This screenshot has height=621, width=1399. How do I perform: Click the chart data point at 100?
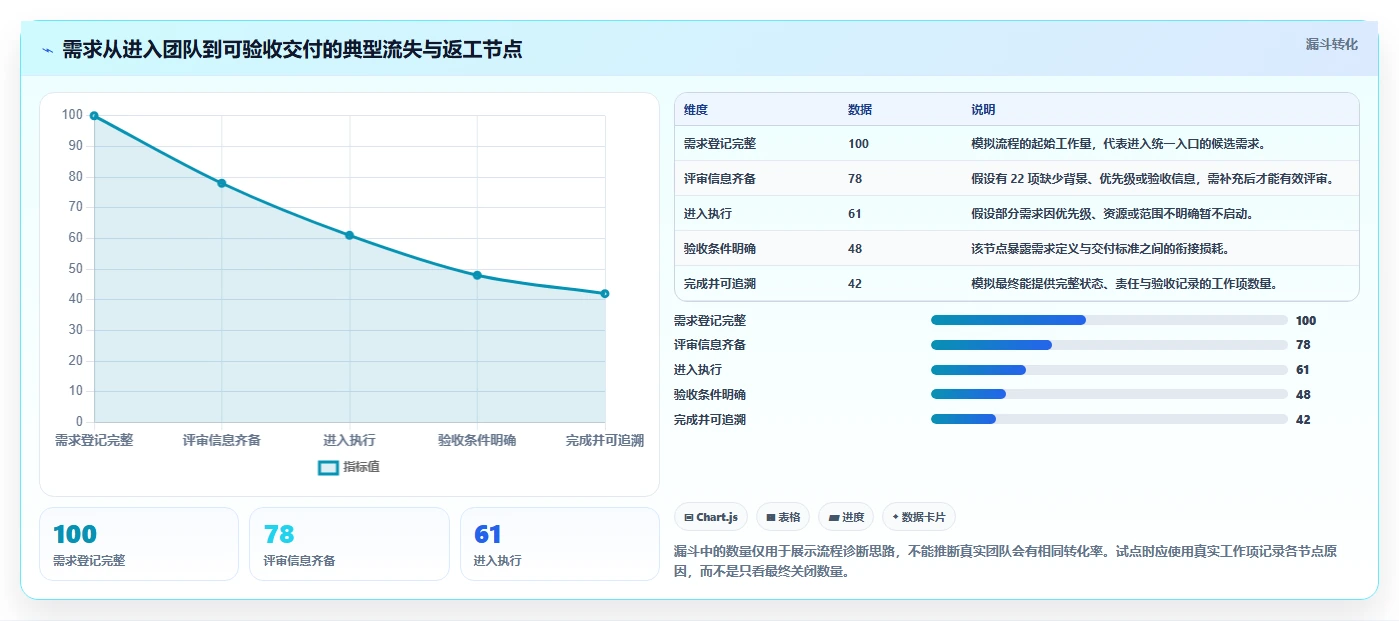pyautogui.click(x=94, y=116)
